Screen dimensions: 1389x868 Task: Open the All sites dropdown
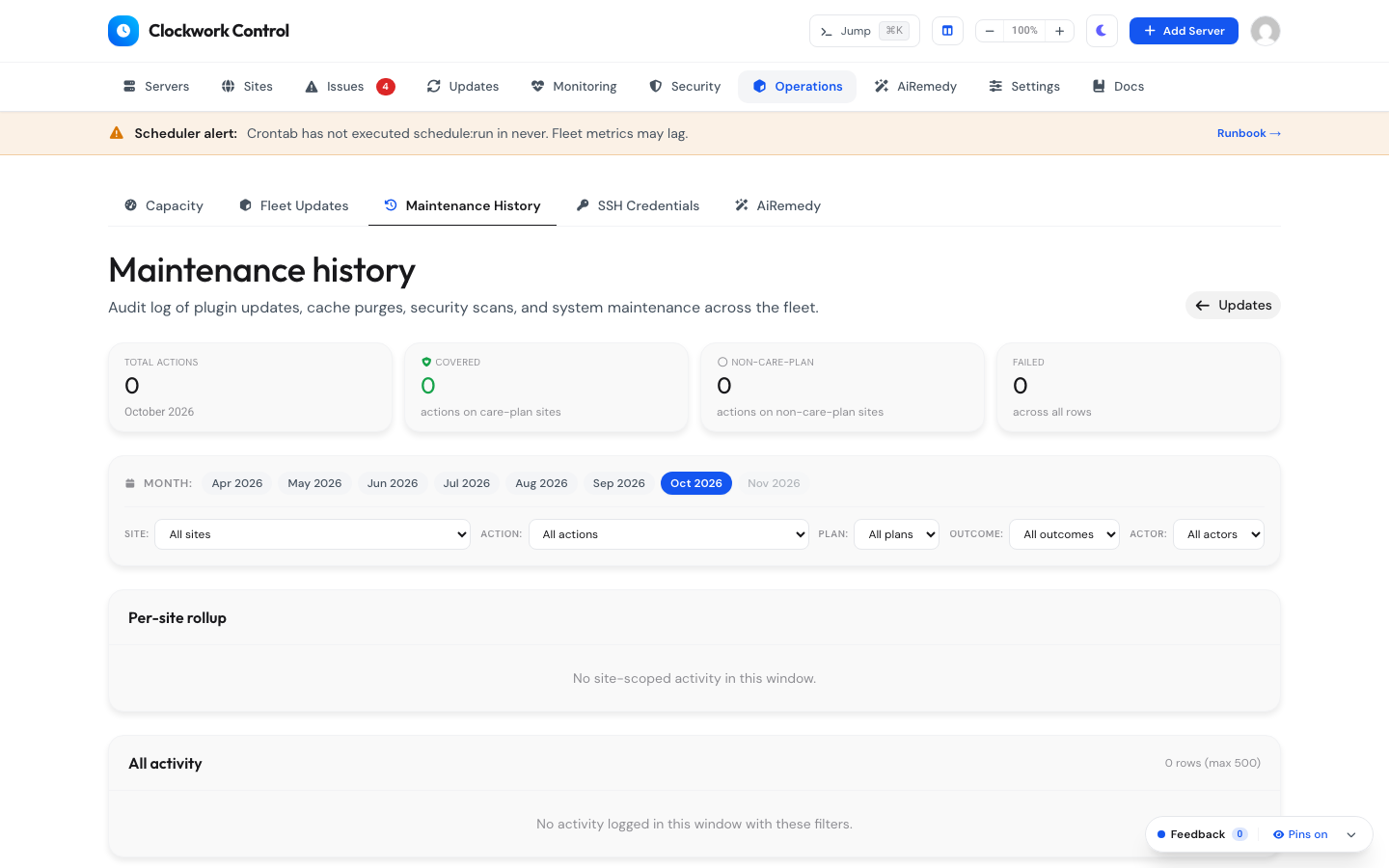coord(313,534)
